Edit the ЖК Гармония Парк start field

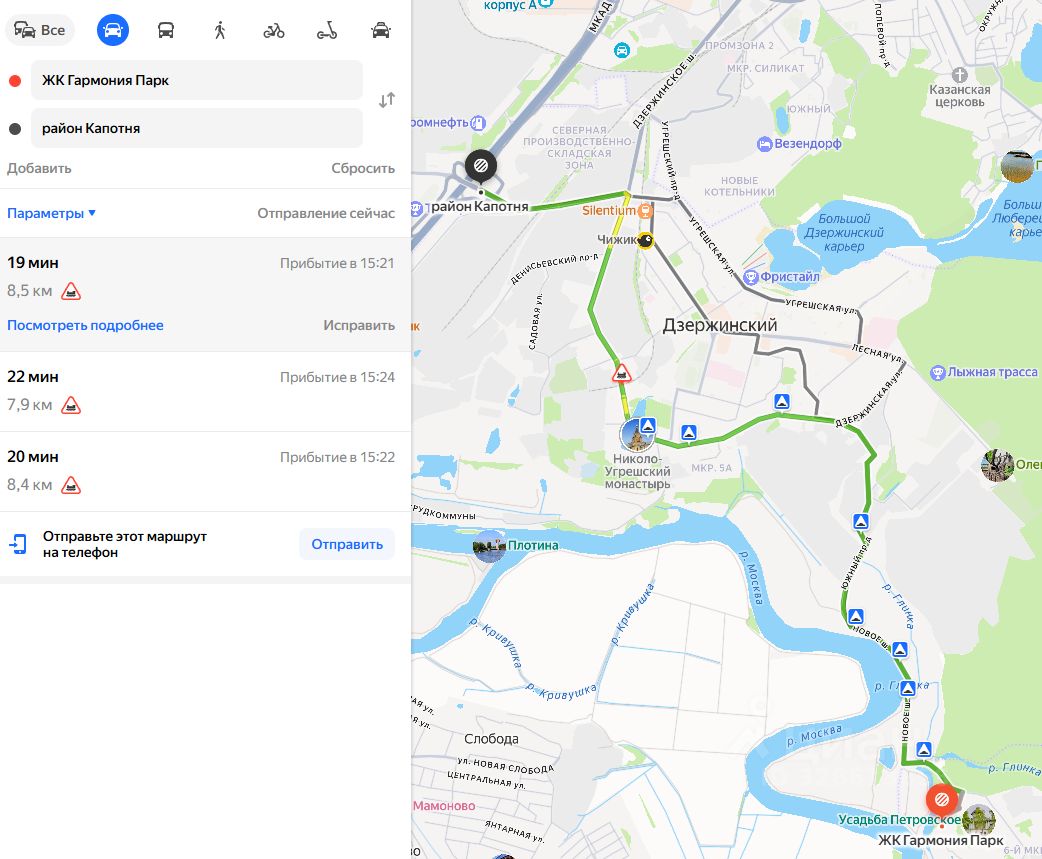coord(197,80)
